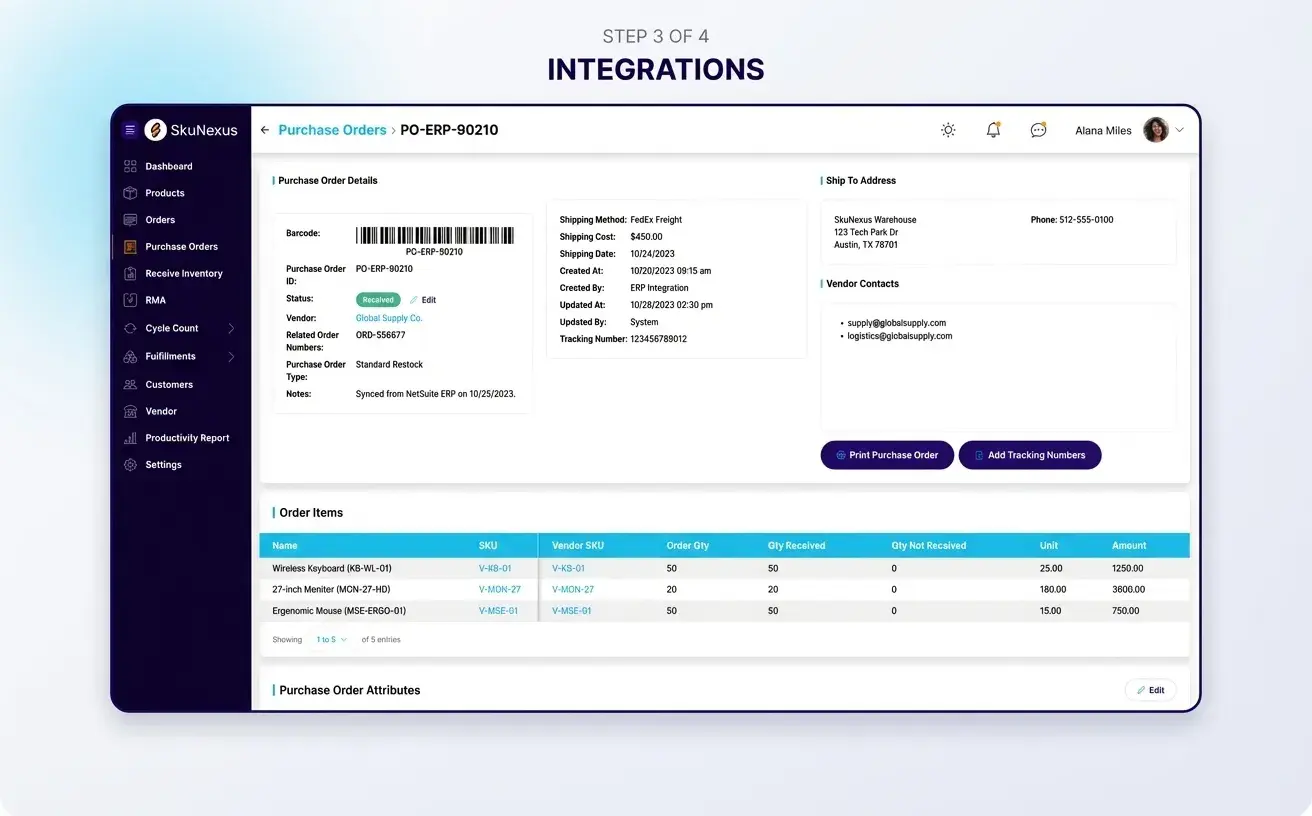This screenshot has width=1312, height=816.
Task: Open notifications bell in the header
Action: point(993,129)
